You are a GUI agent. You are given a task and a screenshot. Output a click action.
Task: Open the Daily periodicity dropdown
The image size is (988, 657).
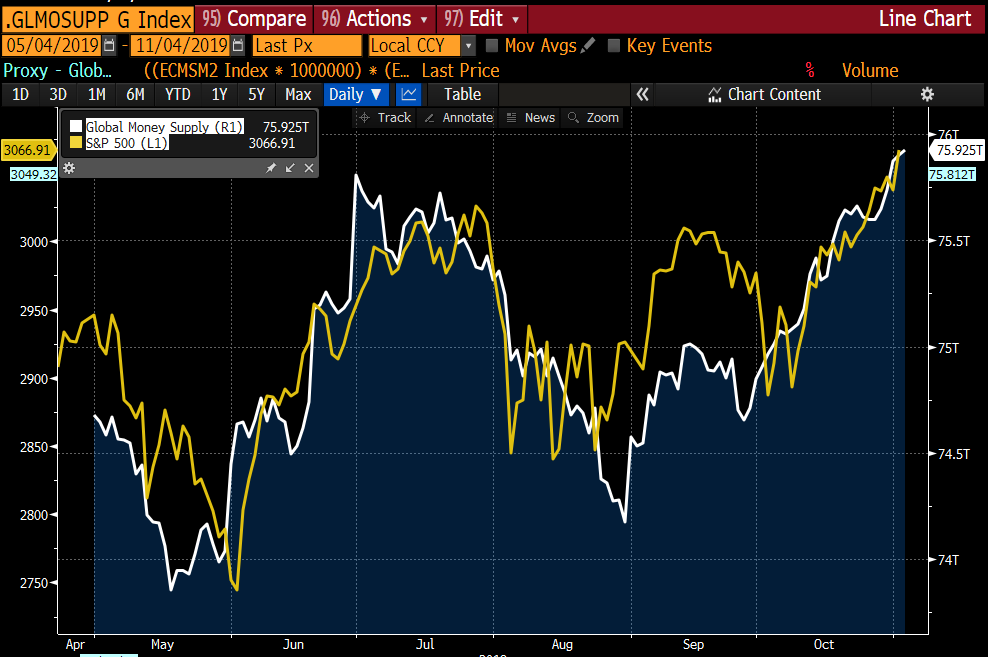pos(357,94)
